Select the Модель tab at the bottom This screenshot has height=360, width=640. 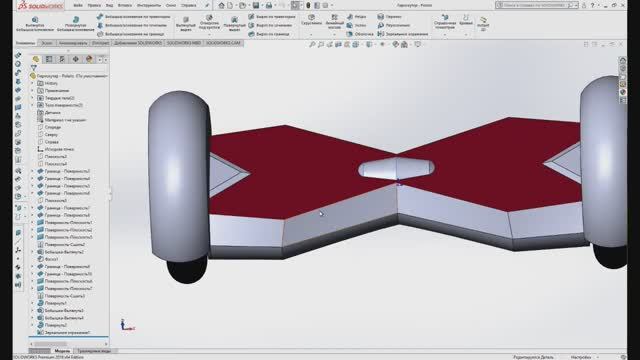point(62,351)
